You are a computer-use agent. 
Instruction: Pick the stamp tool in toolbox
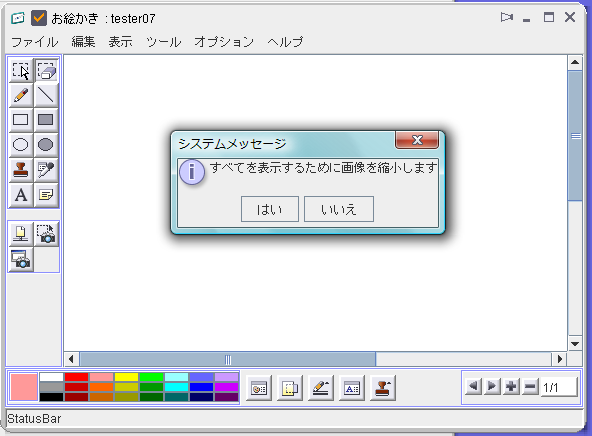coord(21,169)
